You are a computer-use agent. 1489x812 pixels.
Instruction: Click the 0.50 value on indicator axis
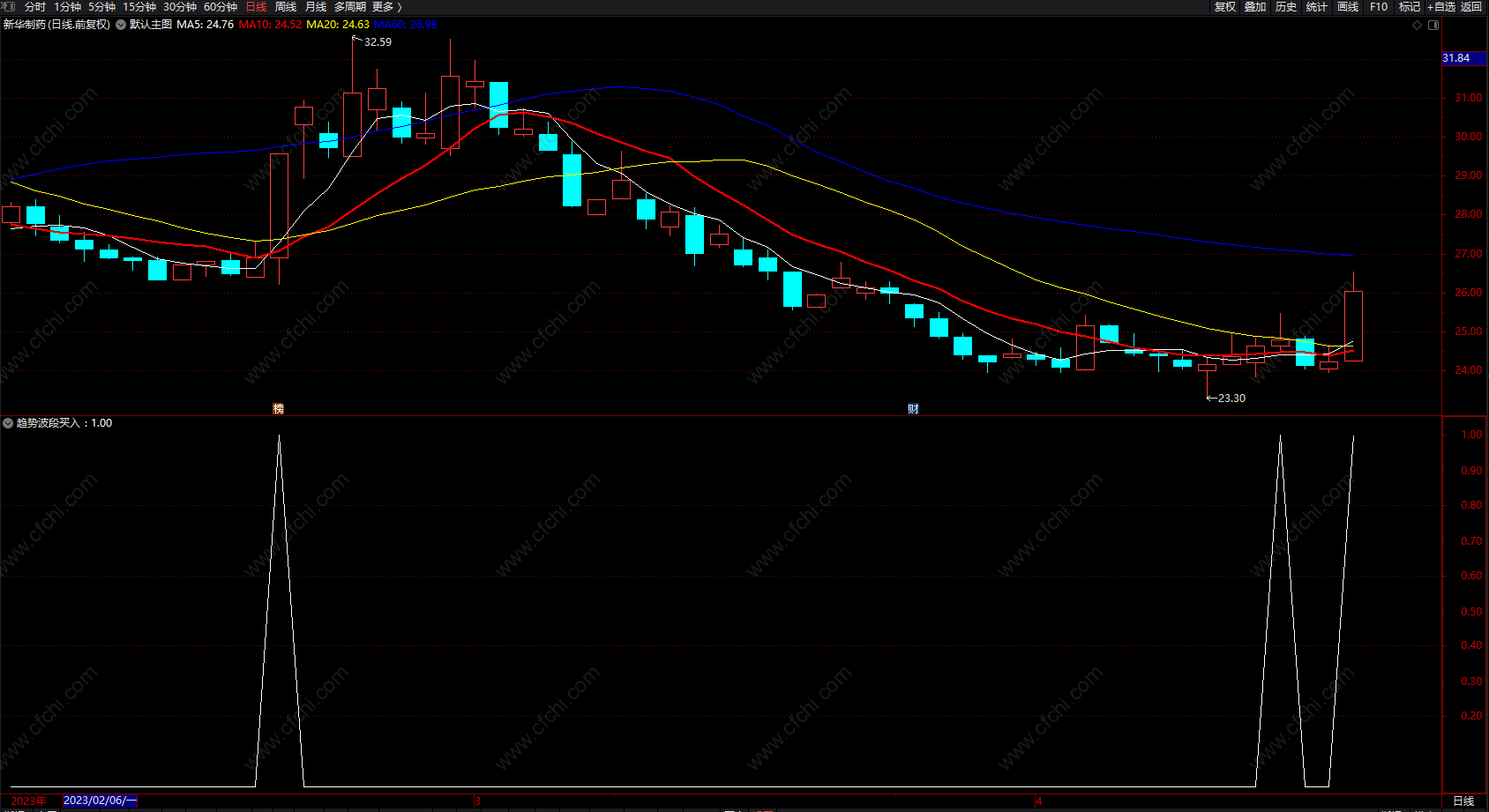click(1471, 611)
